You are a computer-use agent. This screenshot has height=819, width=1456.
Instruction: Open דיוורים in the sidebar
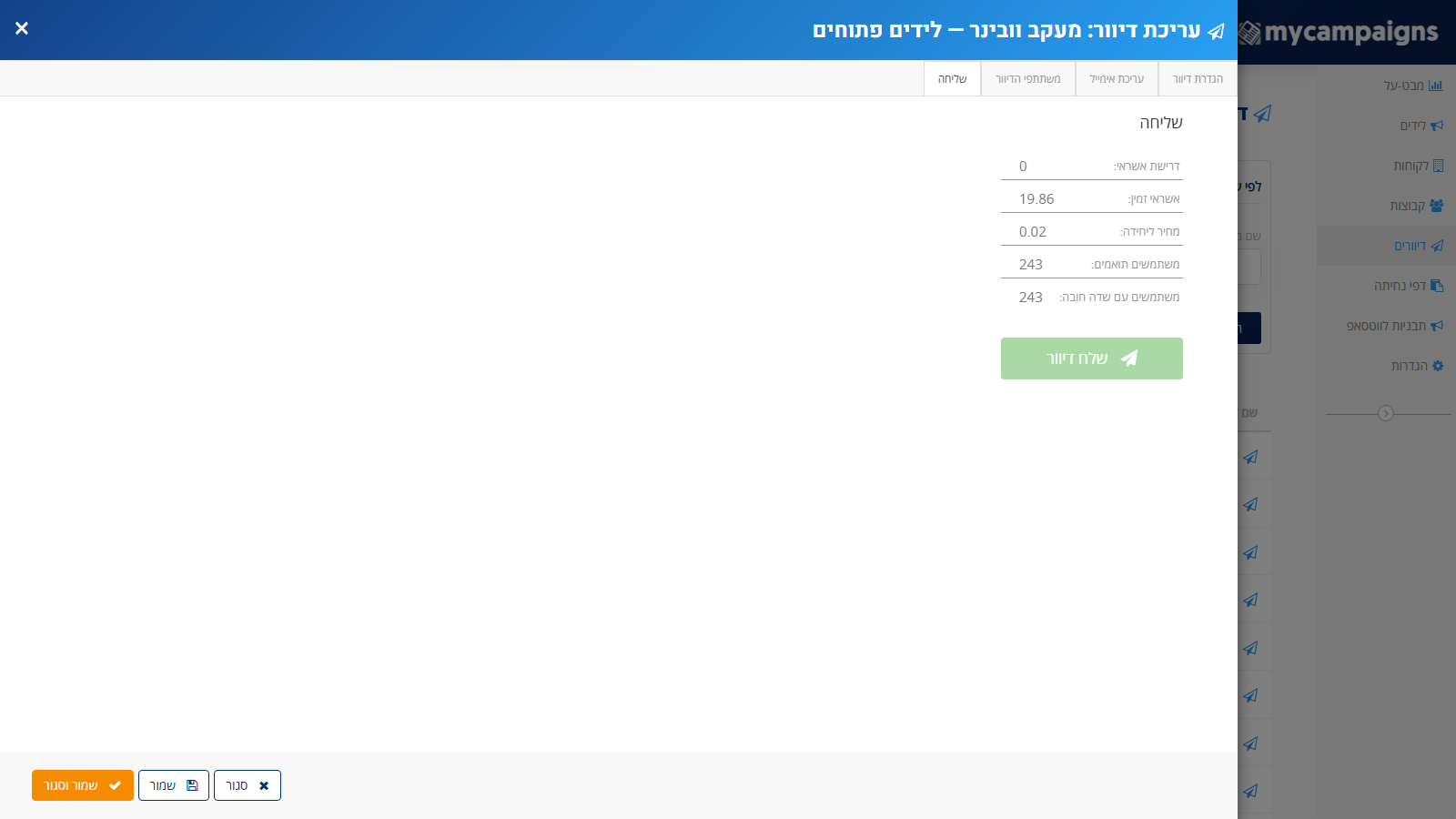(1386, 246)
